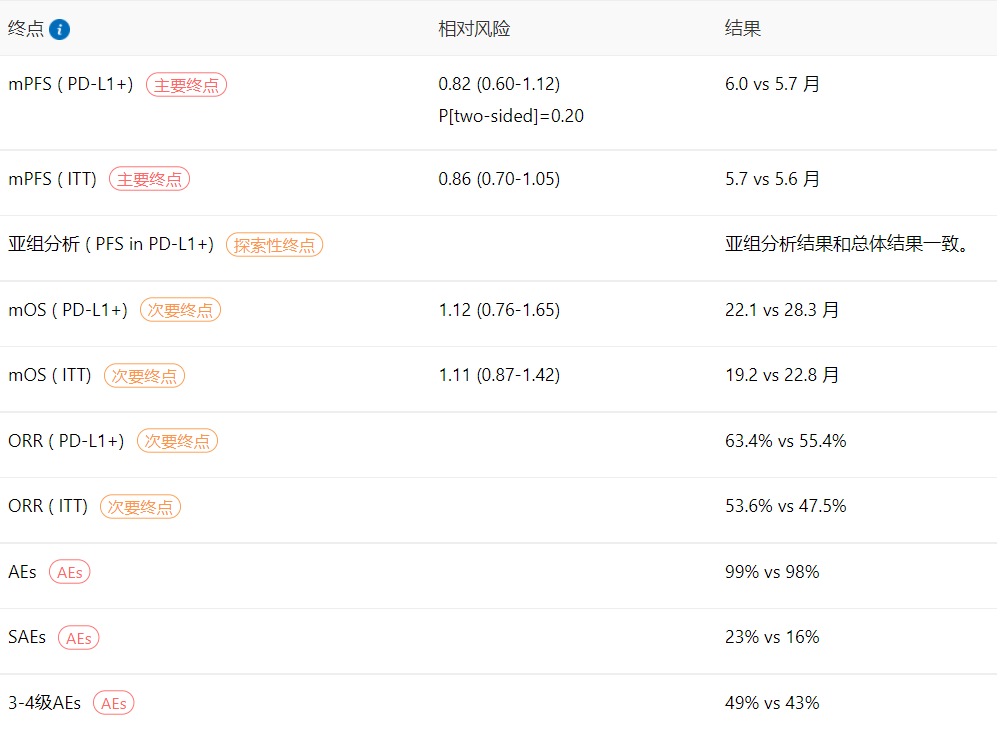Screen dimensions: 997x733
Task: Click the 19.2 vs 22.8 月 result
Action: 782,375
